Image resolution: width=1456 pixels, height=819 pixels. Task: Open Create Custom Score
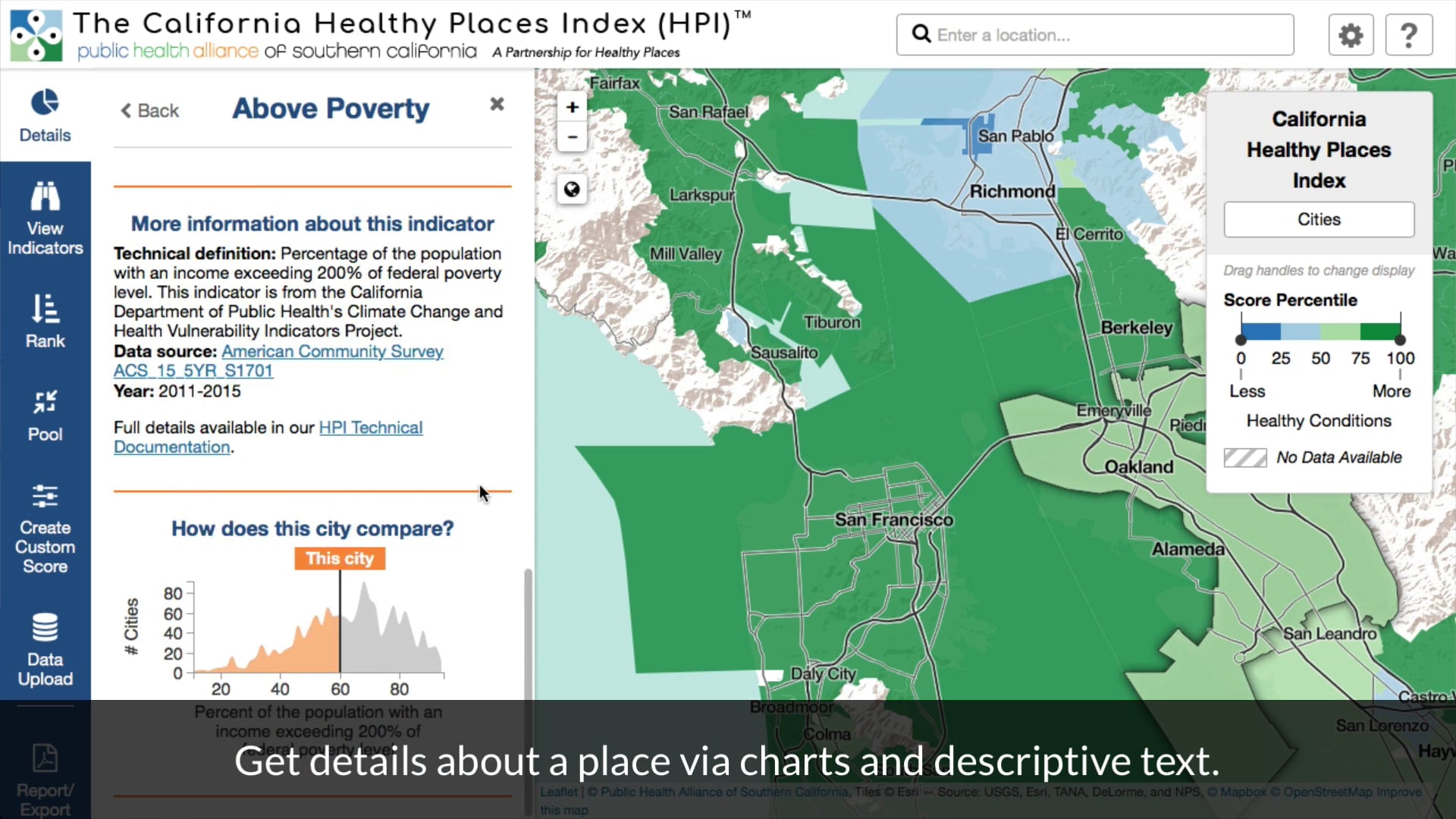point(45,531)
